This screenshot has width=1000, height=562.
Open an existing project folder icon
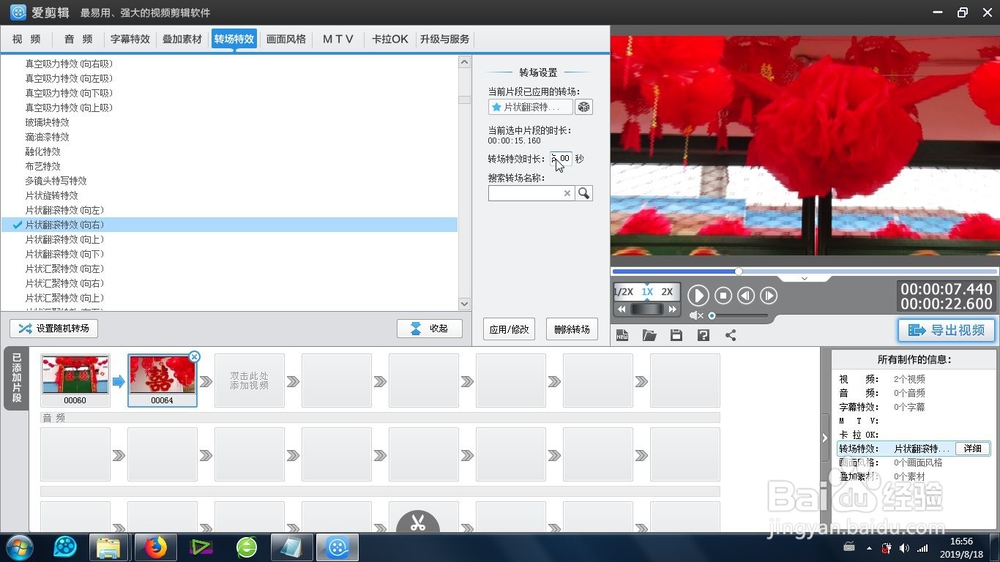coord(649,335)
